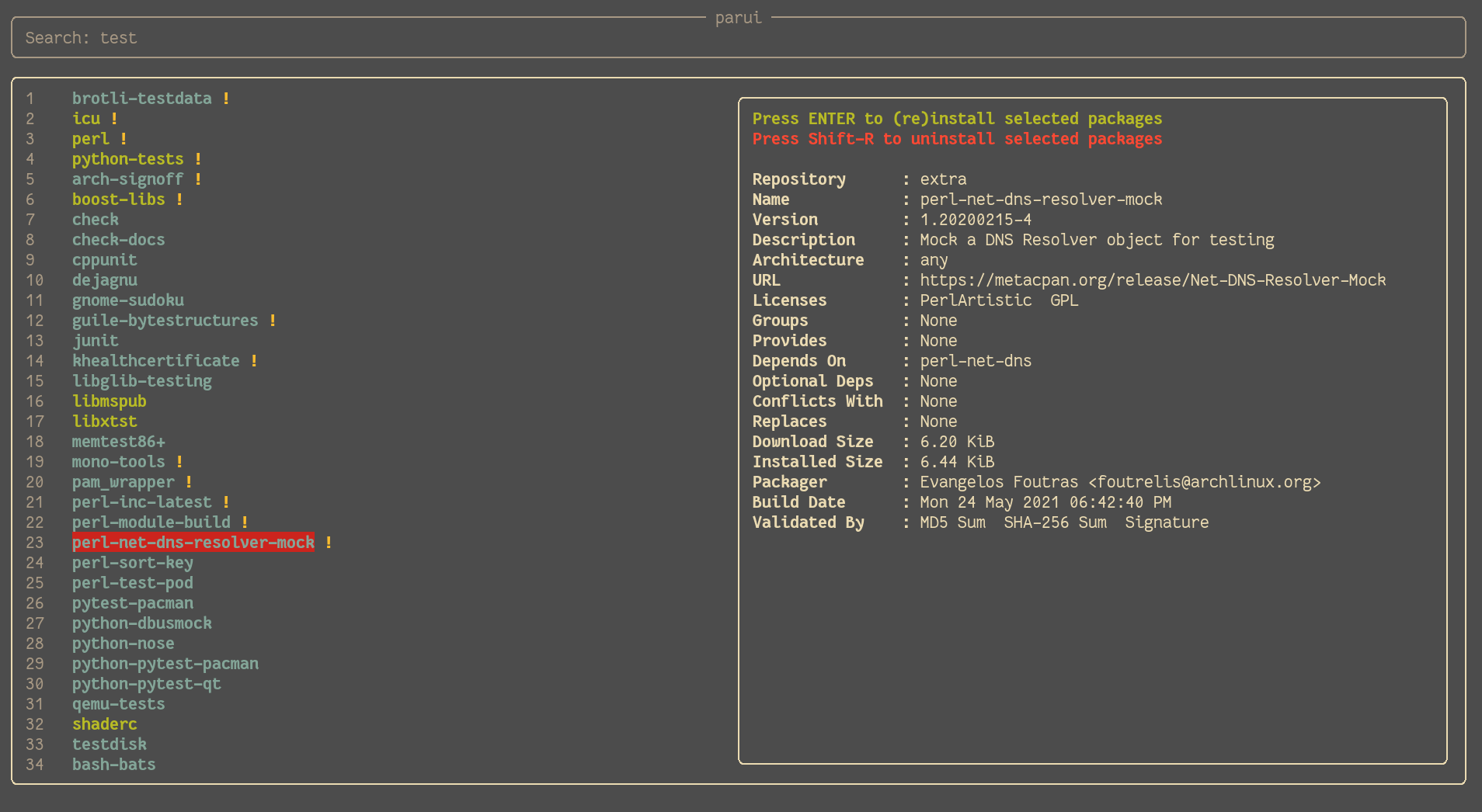This screenshot has height=812, width=1482.
Task: Click the Version value 1.20200215-4
Action: pos(976,220)
